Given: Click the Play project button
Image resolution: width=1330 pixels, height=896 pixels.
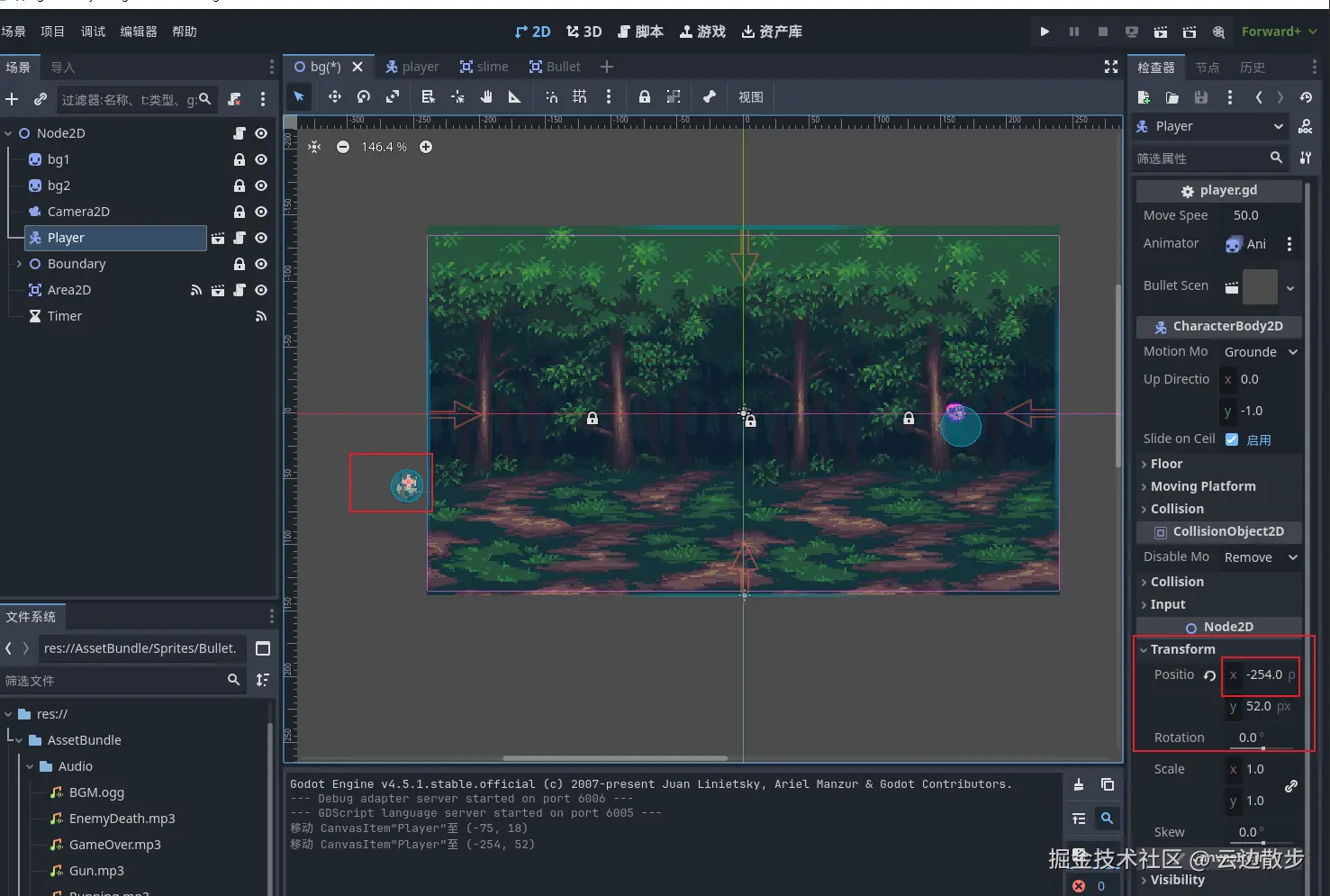Looking at the screenshot, I should pos(1045,32).
